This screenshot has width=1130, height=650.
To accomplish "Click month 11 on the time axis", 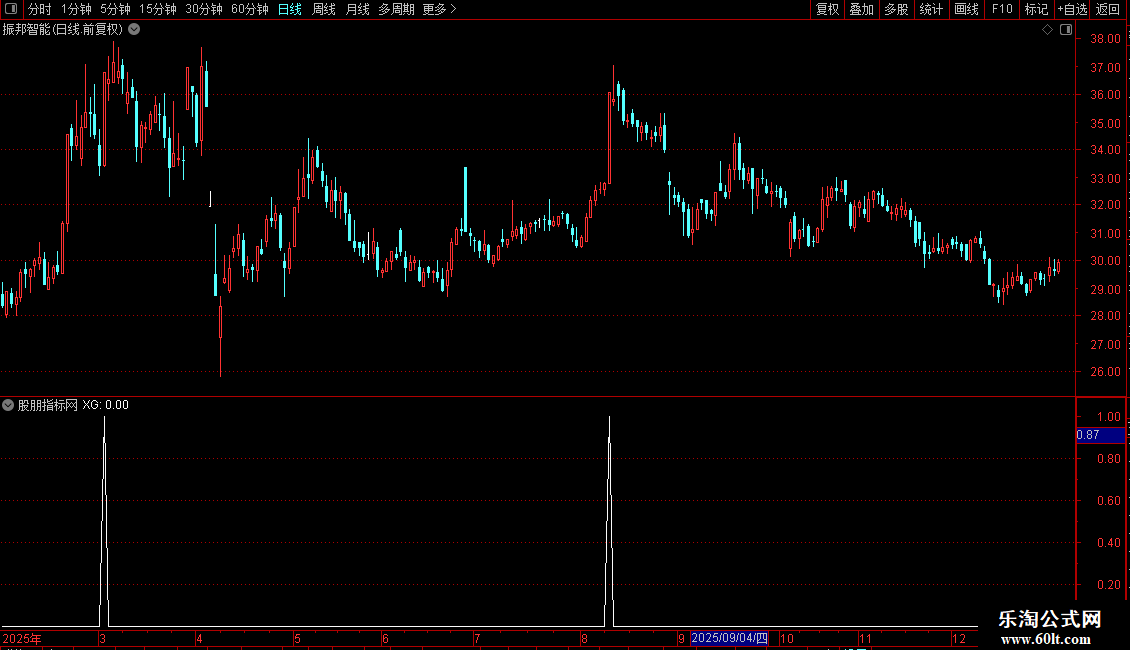I will 866,638.
